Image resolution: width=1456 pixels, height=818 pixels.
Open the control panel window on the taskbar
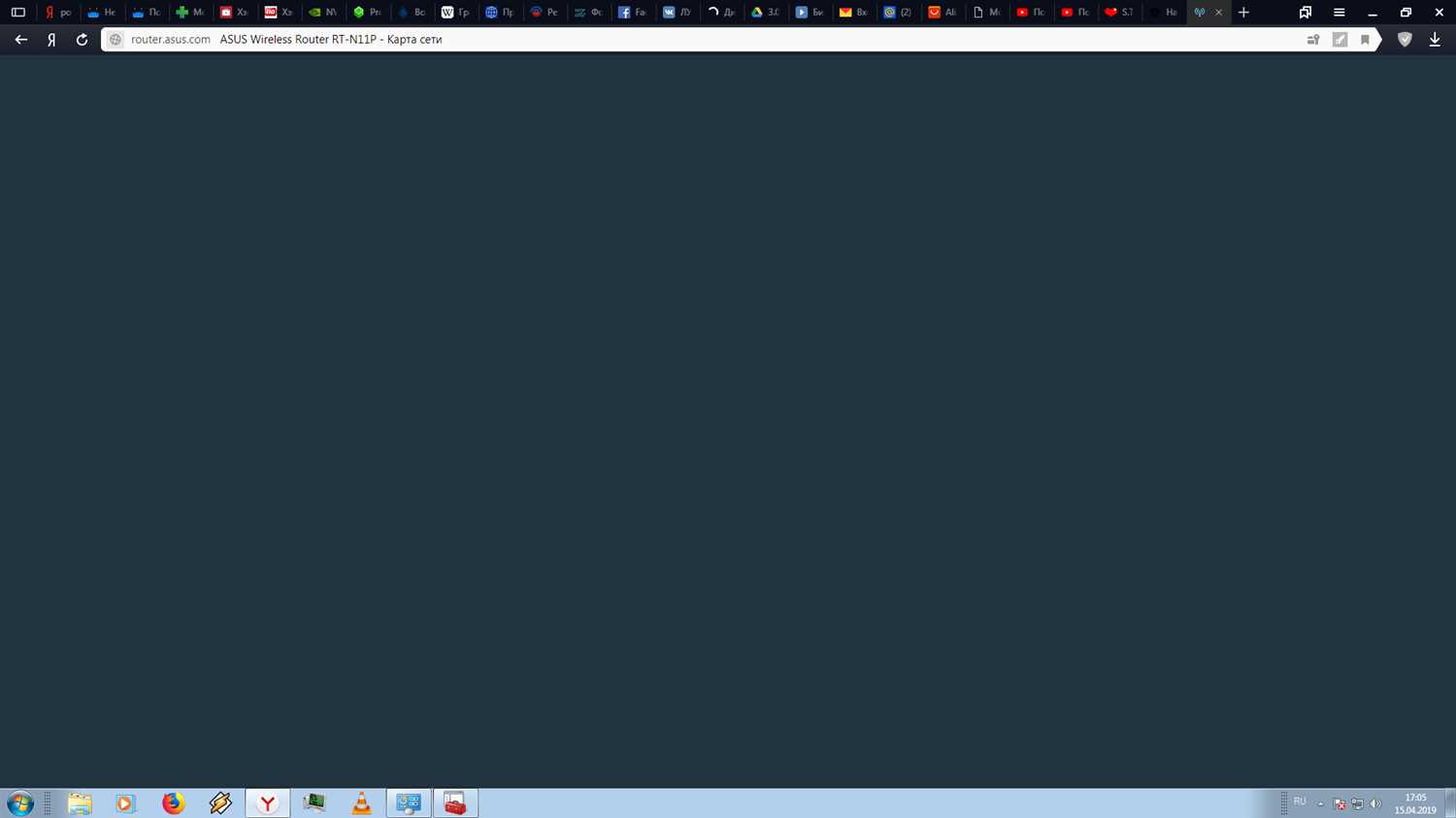click(x=409, y=803)
